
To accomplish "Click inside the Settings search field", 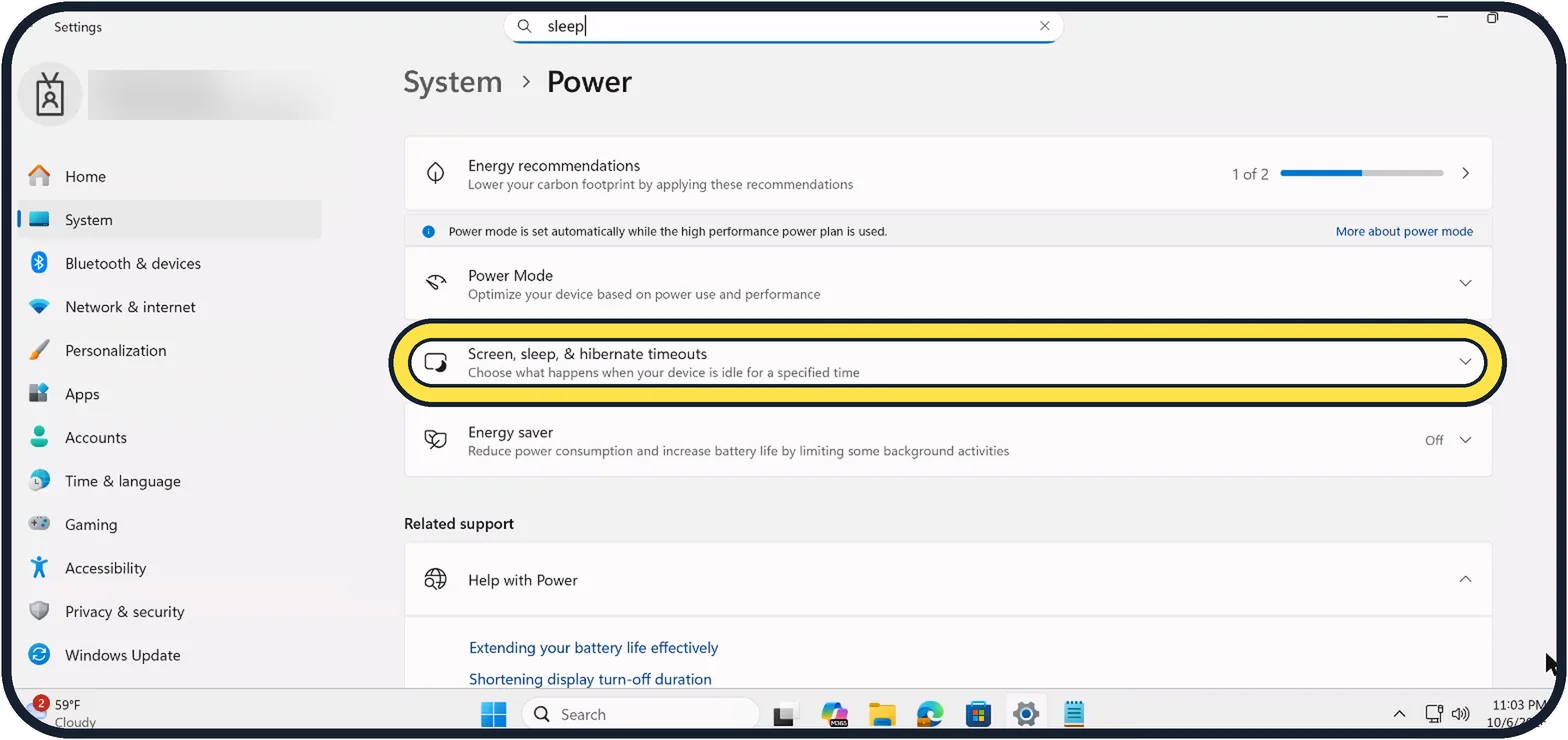I will [x=784, y=27].
